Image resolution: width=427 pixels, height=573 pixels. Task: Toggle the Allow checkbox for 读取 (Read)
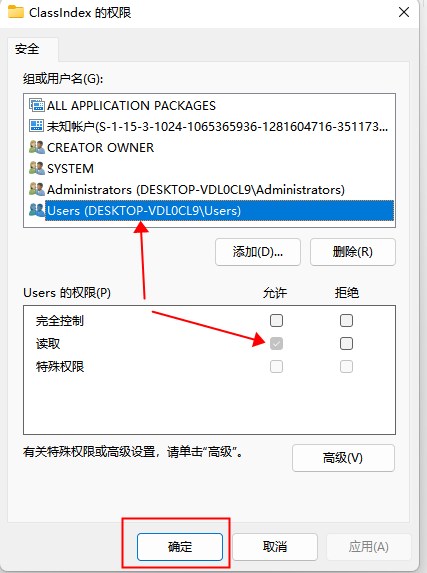click(276, 344)
